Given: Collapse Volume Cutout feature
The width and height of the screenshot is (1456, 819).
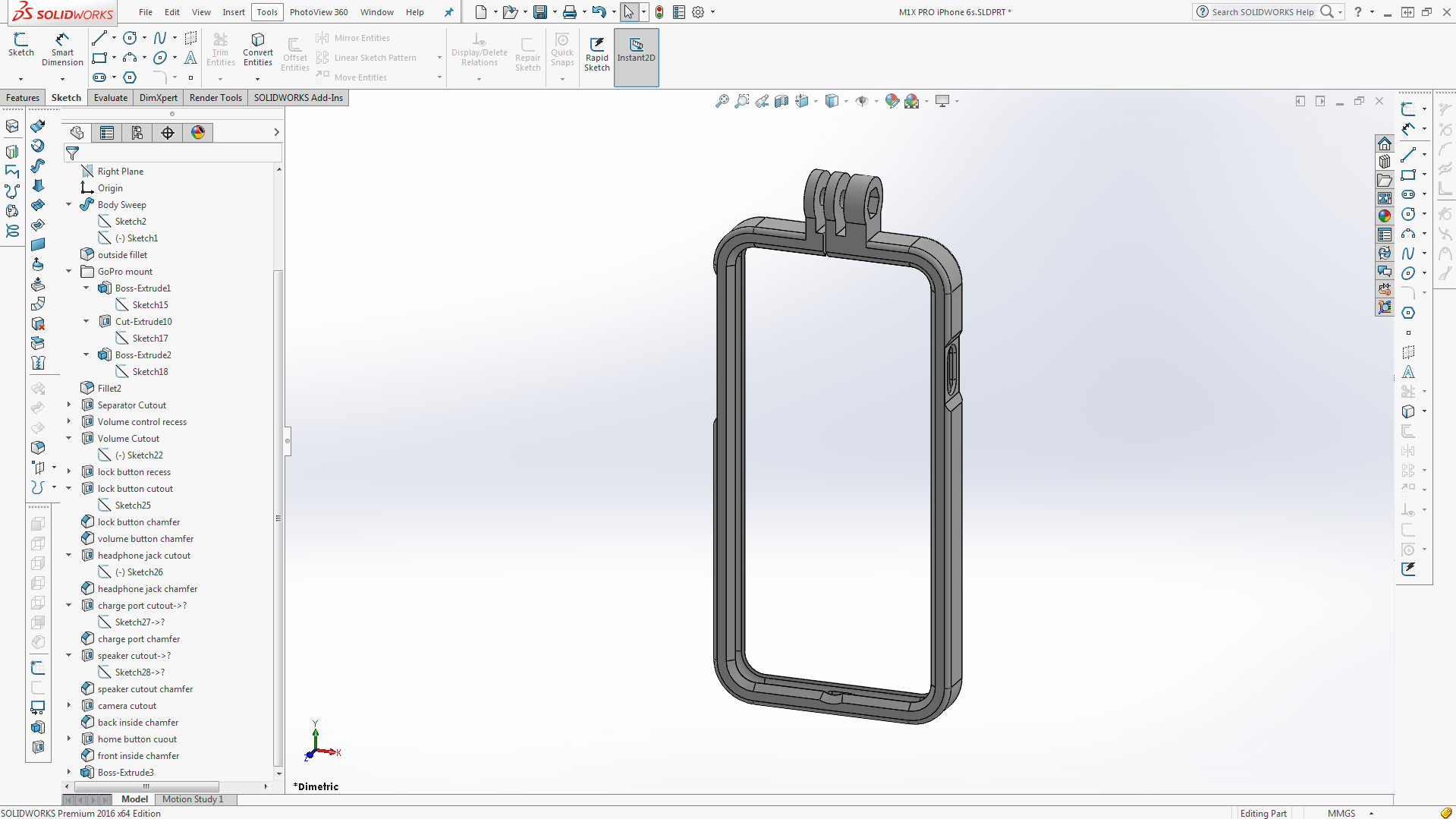Looking at the screenshot, I should pyautogui.click(x=69, y=439).
